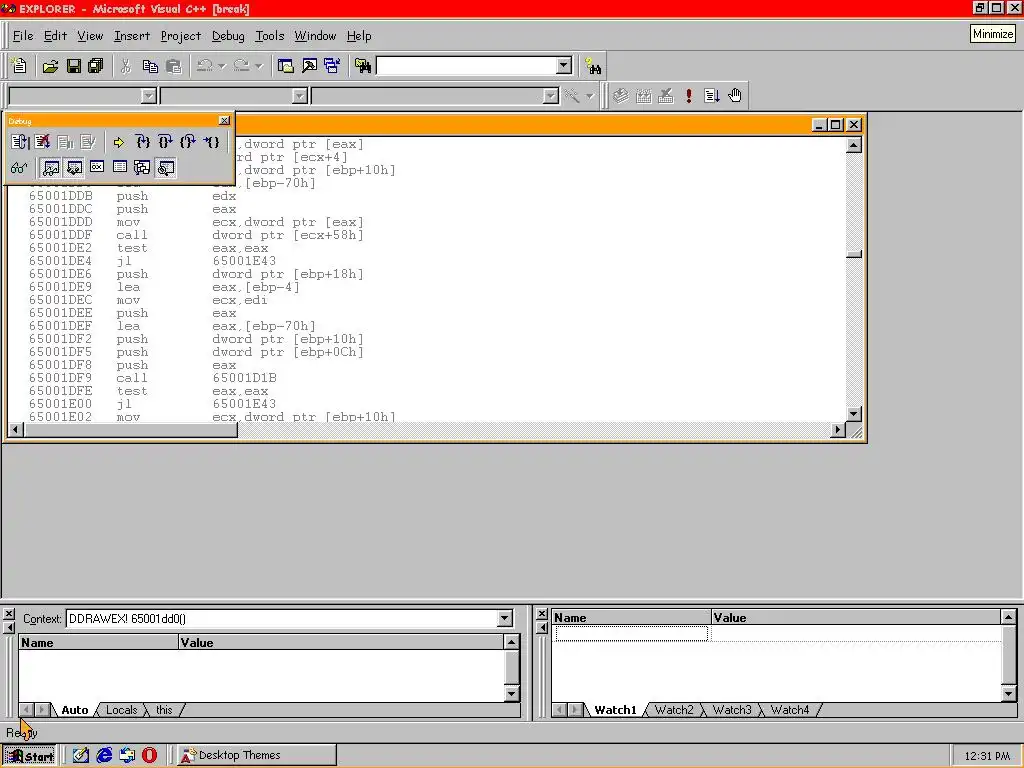
Task: Open the WizardBar actions wand dropdown arrow
Action: pos(590,96)
